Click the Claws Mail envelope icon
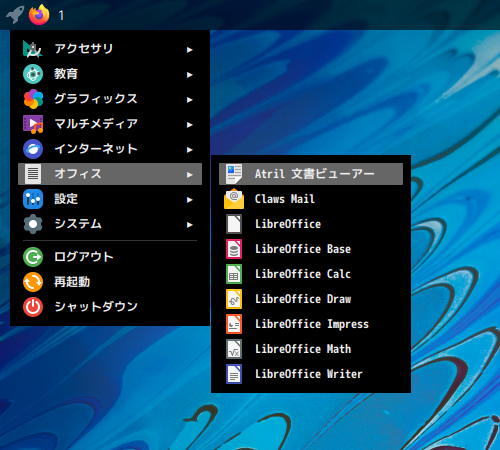 234,199
